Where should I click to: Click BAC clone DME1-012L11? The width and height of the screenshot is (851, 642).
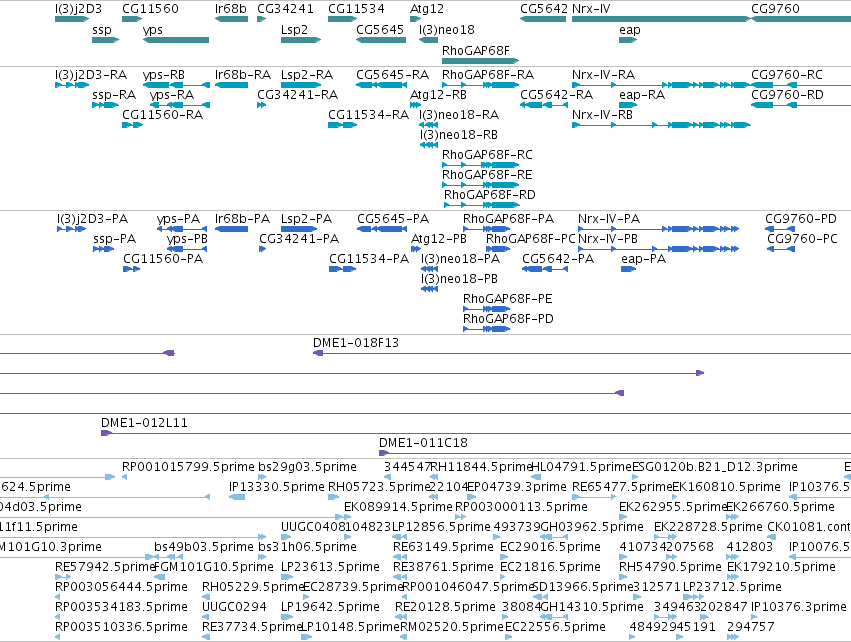tap(144, 423)
